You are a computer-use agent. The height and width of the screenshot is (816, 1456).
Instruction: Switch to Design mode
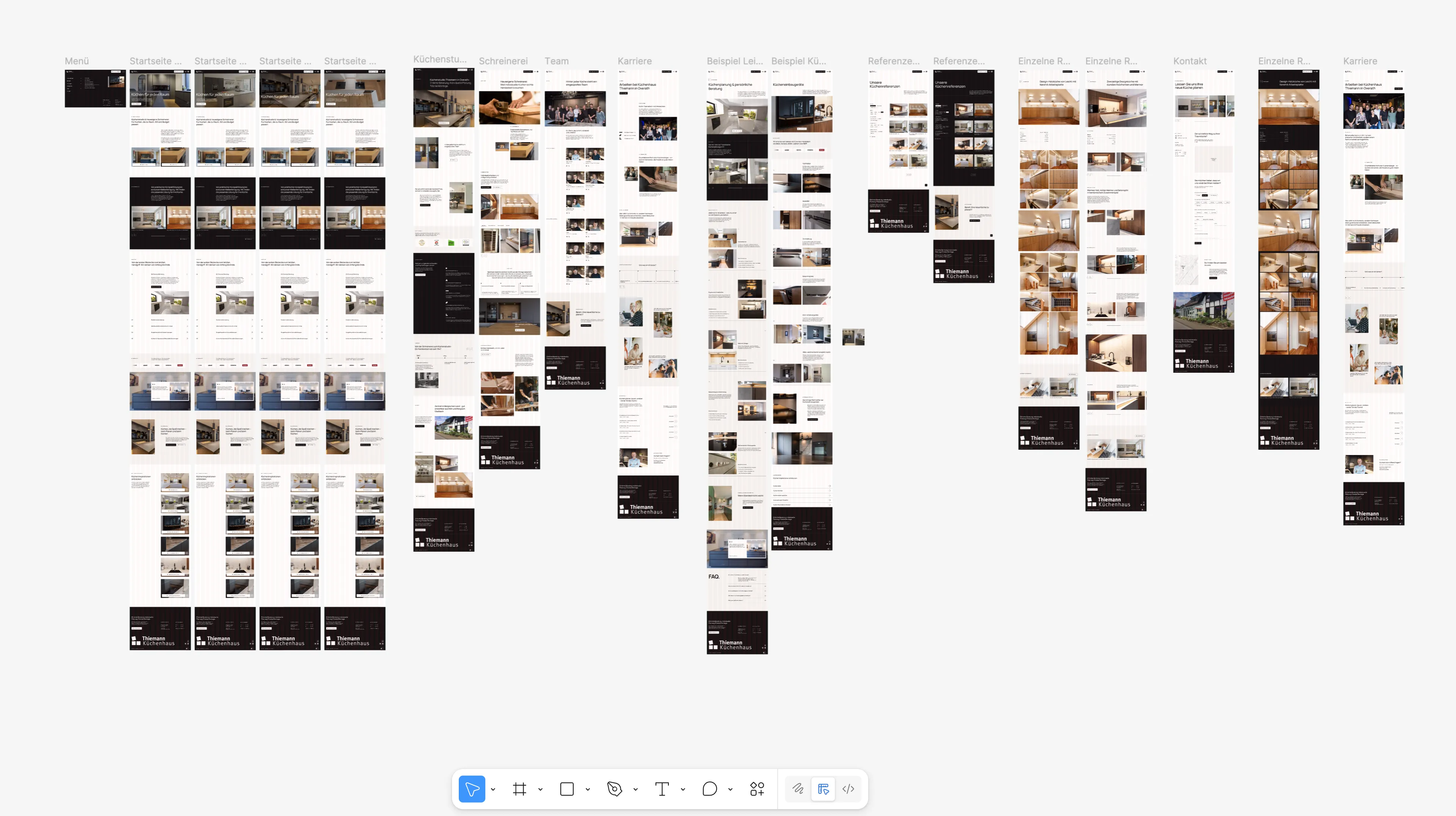823,789
